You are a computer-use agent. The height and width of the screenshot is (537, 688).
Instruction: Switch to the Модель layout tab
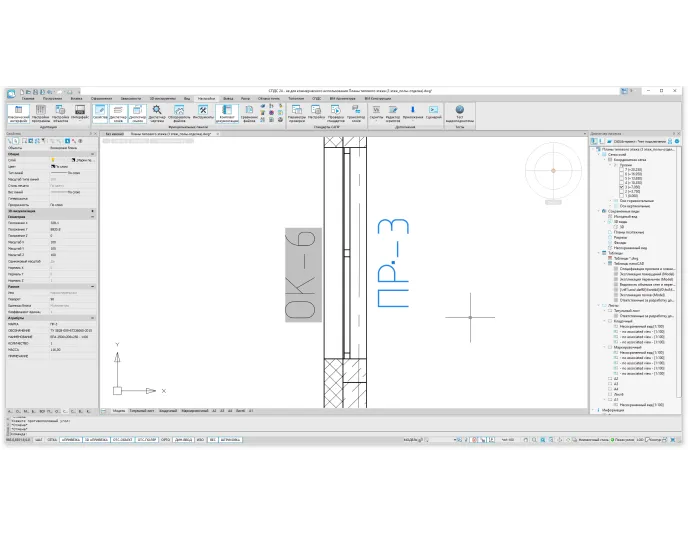(118, 410)
